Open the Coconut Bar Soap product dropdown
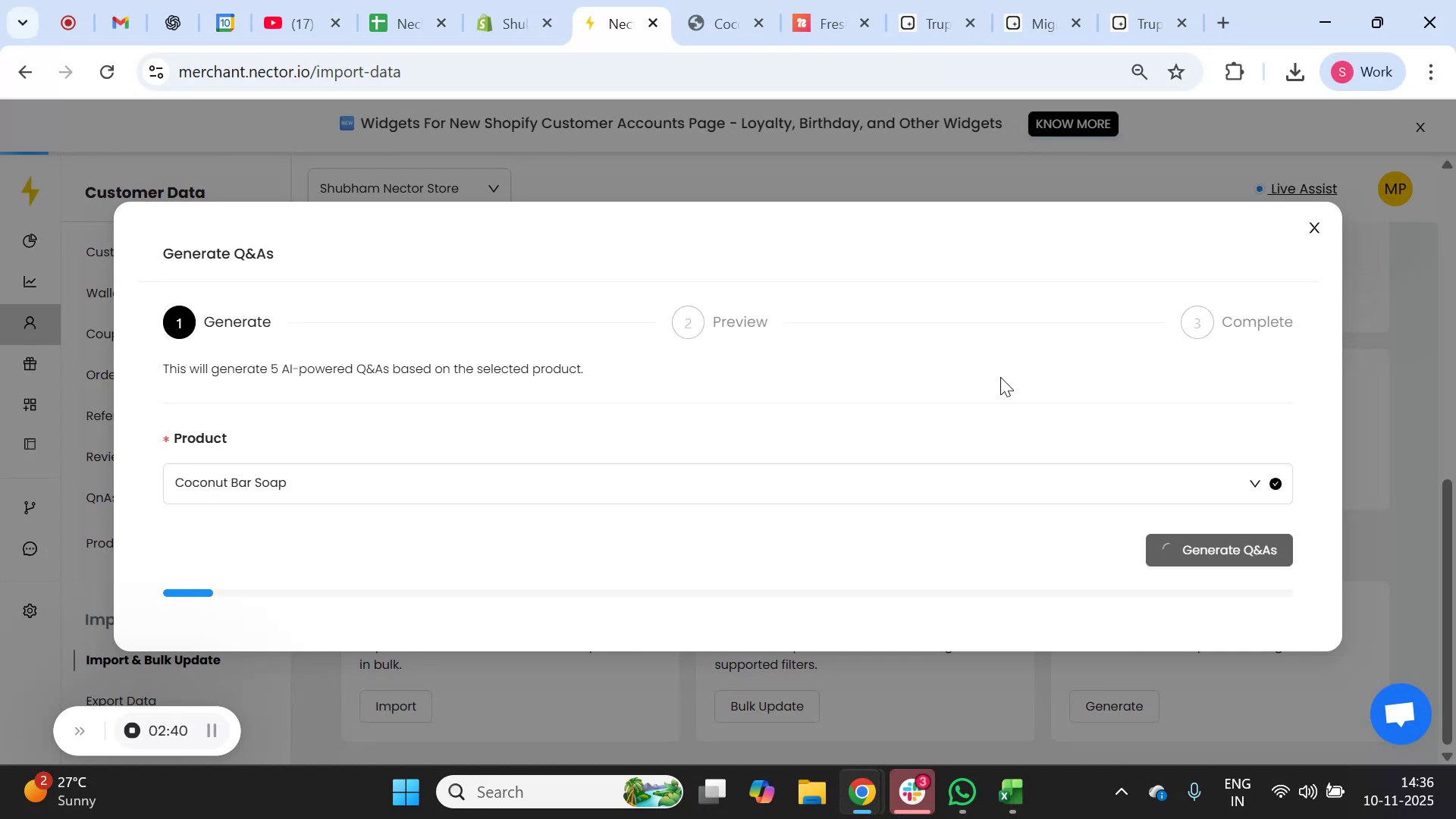Image resolution: width=1456 pixels, height=819 pixels. click(x=1255, y=483)
